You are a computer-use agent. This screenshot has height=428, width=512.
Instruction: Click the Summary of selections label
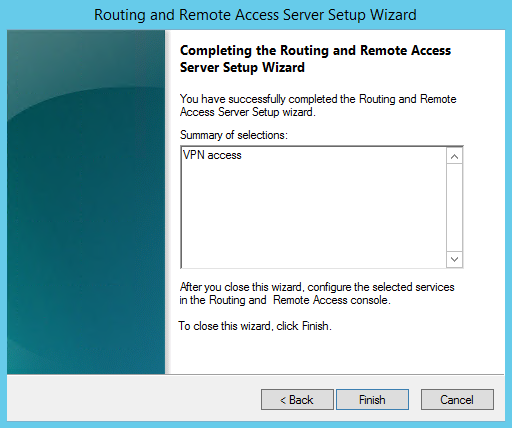click(x=234, y=135)
